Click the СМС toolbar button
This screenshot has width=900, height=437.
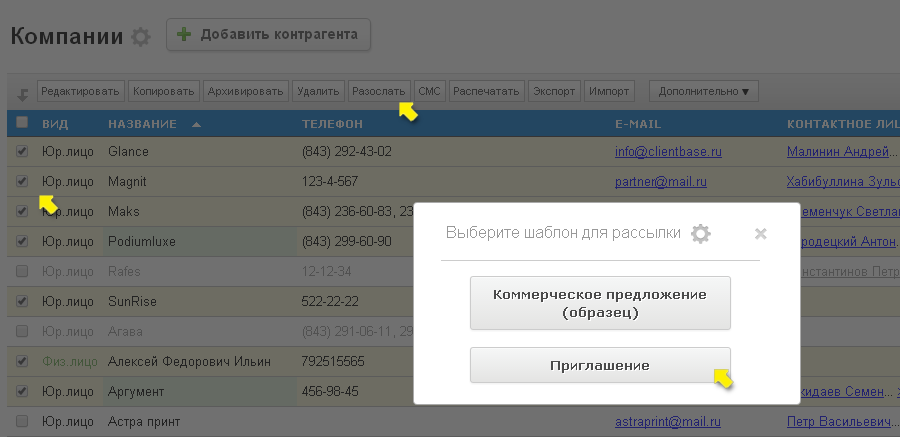pyautogui.click(x=429, y=92)
